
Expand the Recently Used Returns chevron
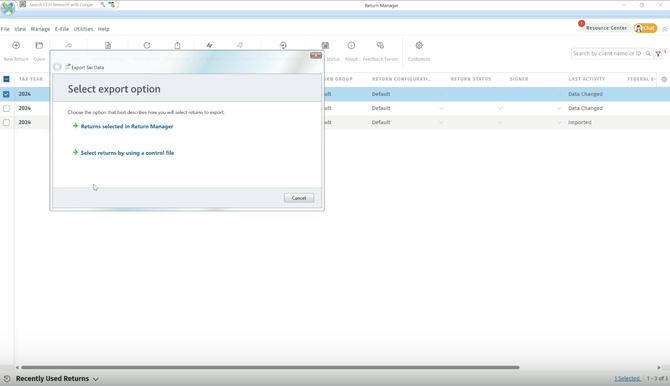coord(96,379)
